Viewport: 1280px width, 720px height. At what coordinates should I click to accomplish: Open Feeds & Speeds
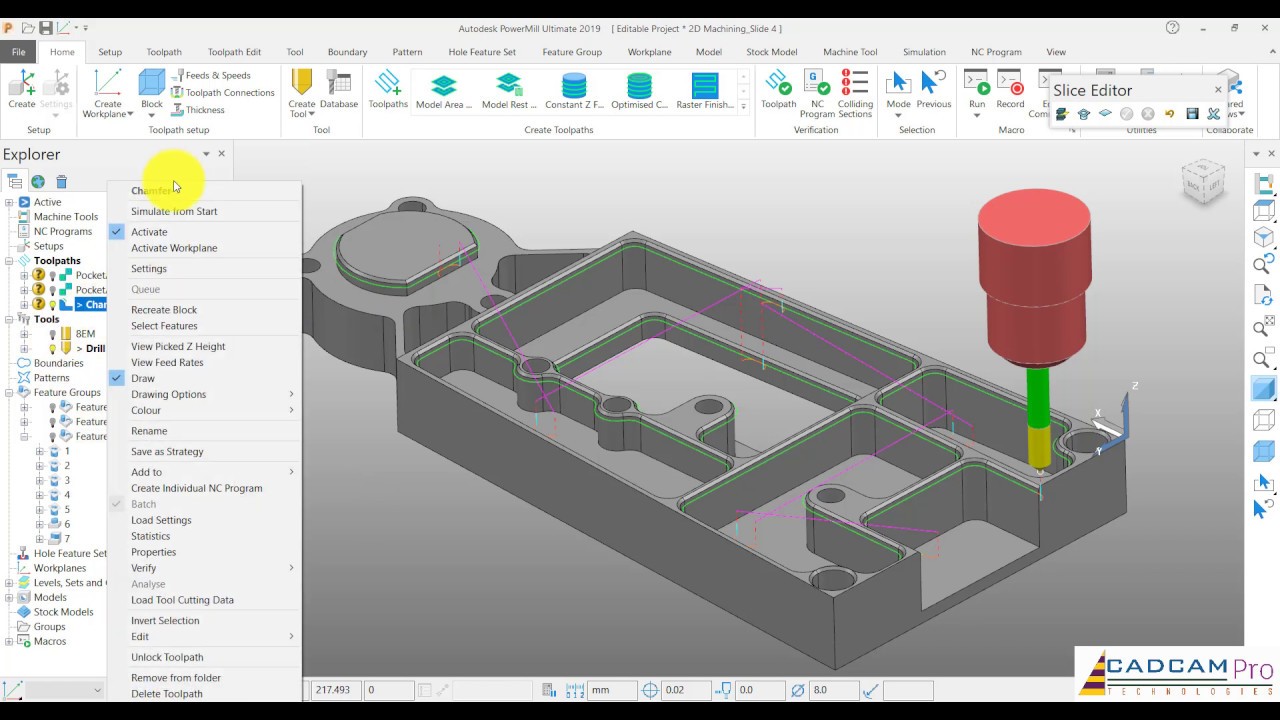coord(210,75)
